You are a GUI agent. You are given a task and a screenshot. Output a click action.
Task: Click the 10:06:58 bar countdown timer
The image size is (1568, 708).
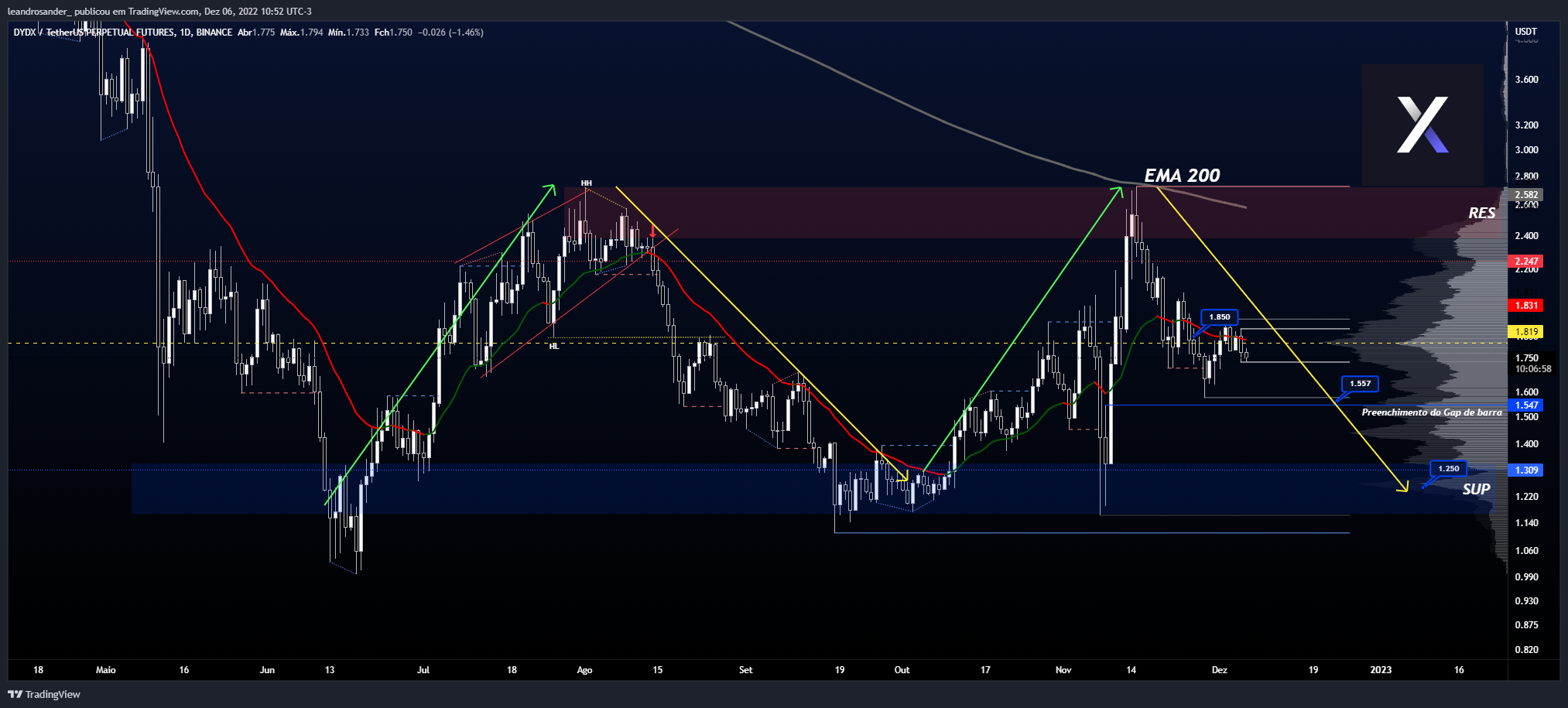[1532, 369]
